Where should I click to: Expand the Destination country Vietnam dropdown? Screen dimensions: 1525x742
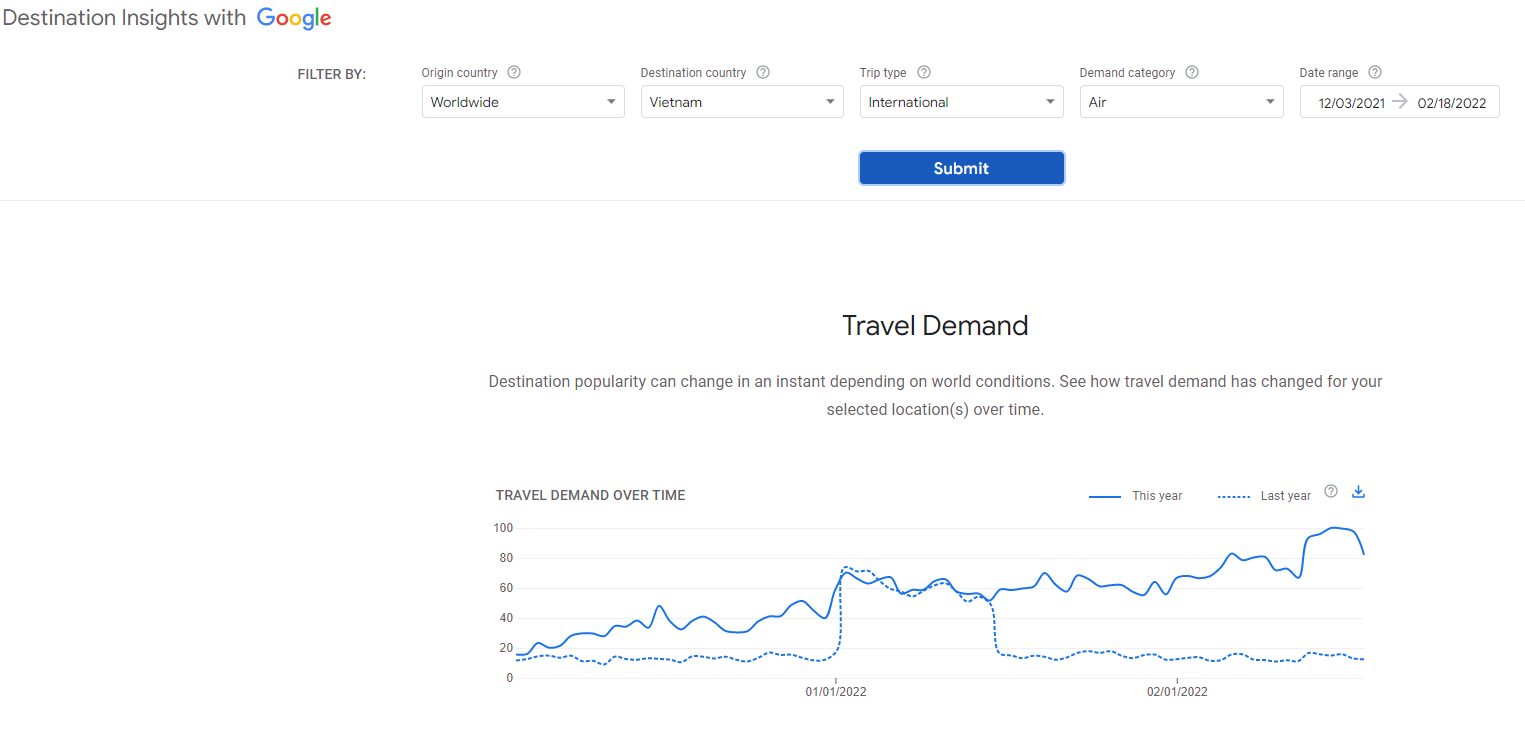[742, 102]
